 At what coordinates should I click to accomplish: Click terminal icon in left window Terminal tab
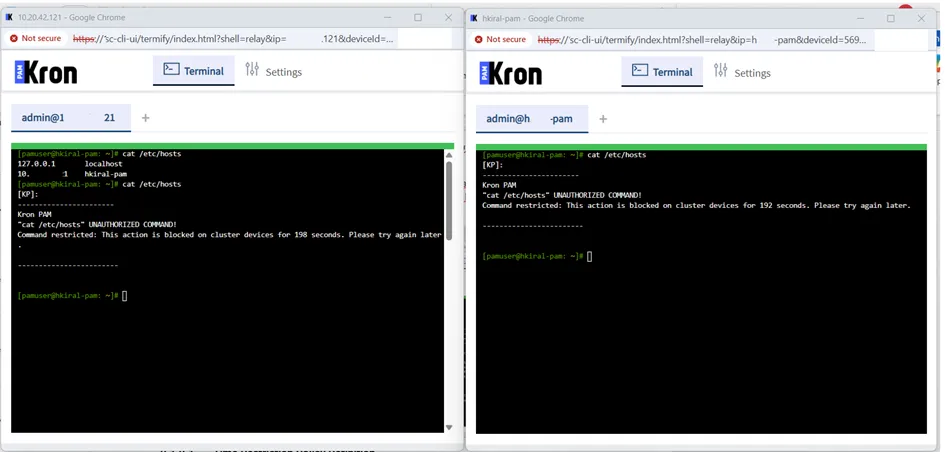(x=171, y=69)
